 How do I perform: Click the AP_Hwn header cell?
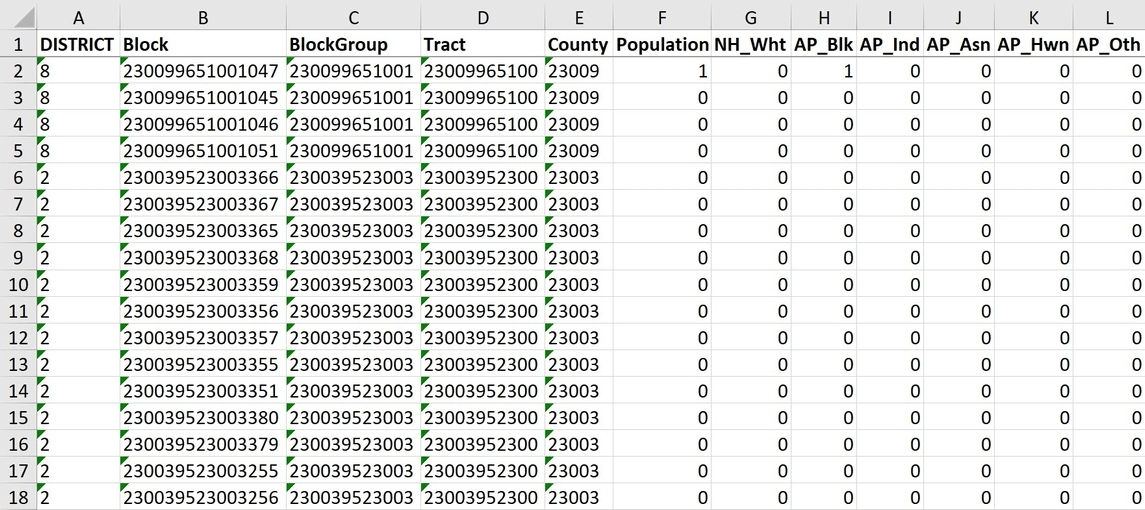pyautogui.click(x=1034, y=45)
